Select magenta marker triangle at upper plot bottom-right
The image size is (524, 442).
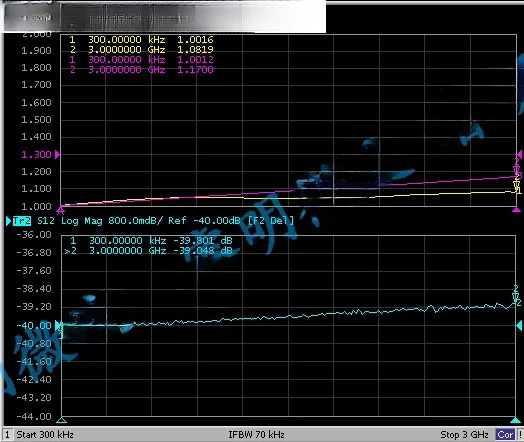coord(516,209)
